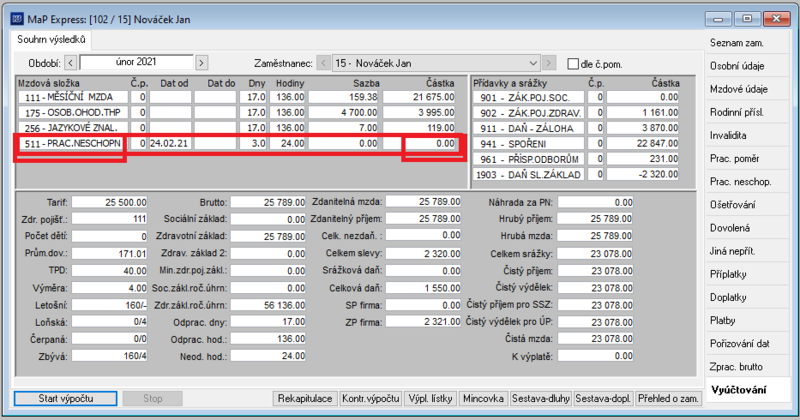Image resolution: width=800 pixels, height=420 pixels.
Task: Click amount 21 675.00 in MĚSÍČNÍ MZDA row
Action: [419, 97]
